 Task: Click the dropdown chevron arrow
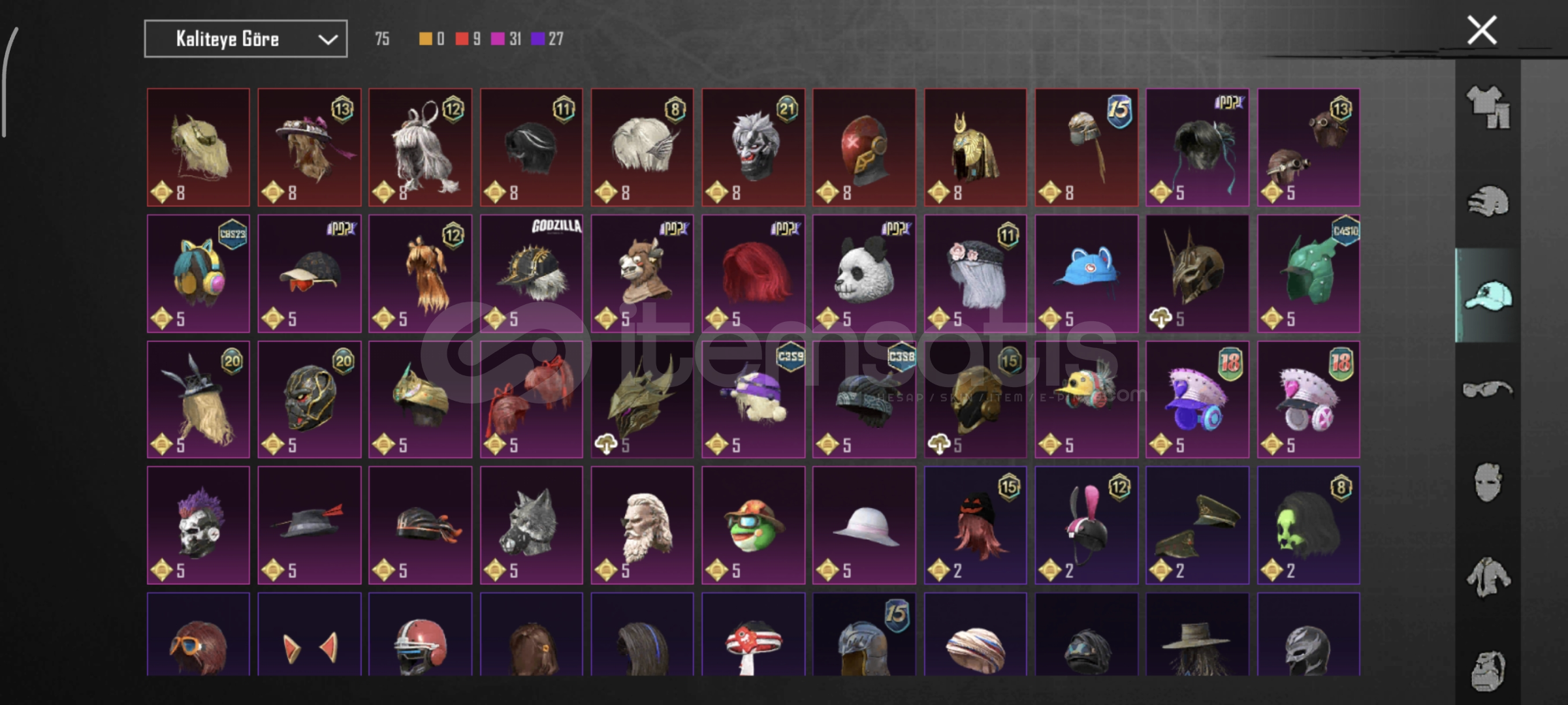(328, 40)
